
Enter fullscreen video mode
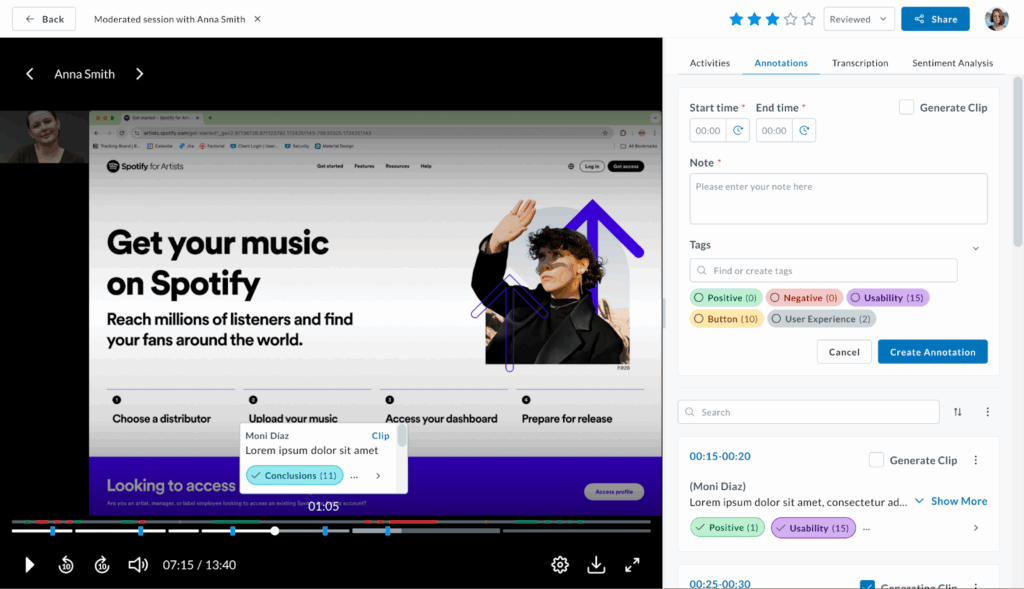tap(632, 564)
